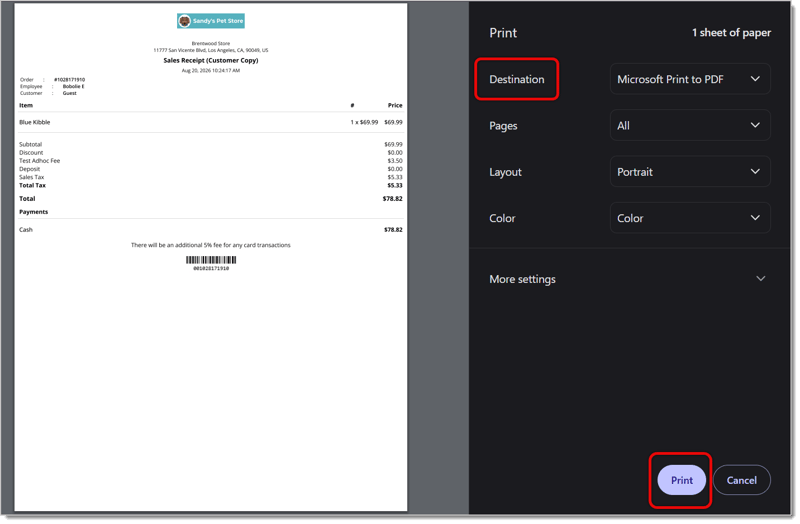The height and width of the screenshot is (524, 800).
Task: Click the 'Subtotal' line
Action: 212,145
